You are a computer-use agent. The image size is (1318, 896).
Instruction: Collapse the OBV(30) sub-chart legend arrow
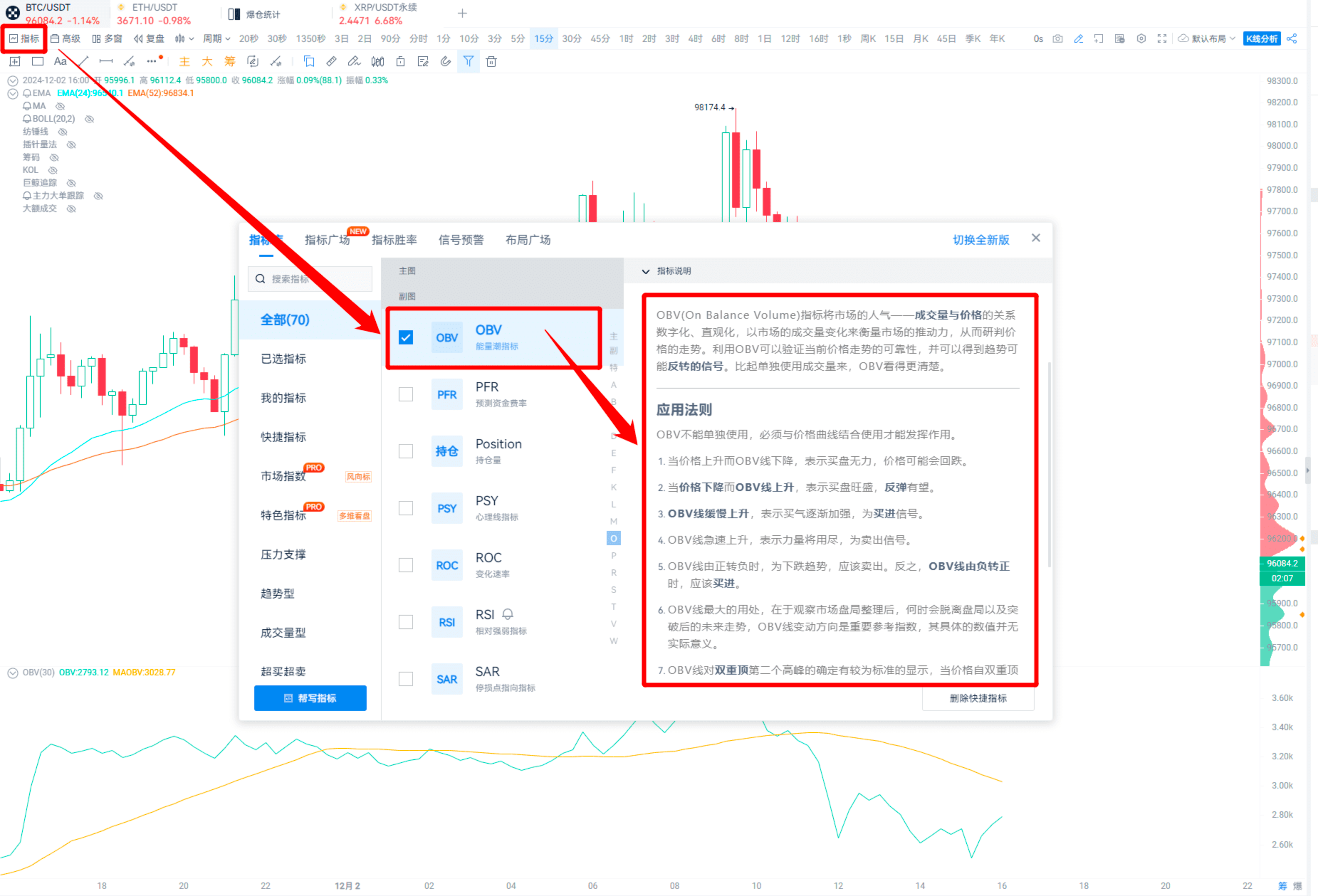click(12, 673)
